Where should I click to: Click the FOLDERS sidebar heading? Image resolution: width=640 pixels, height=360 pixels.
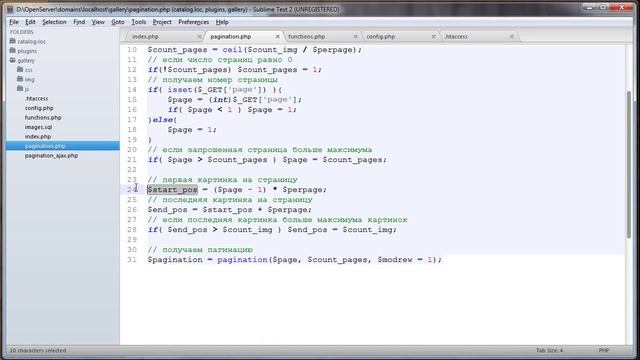pos(22,32)
